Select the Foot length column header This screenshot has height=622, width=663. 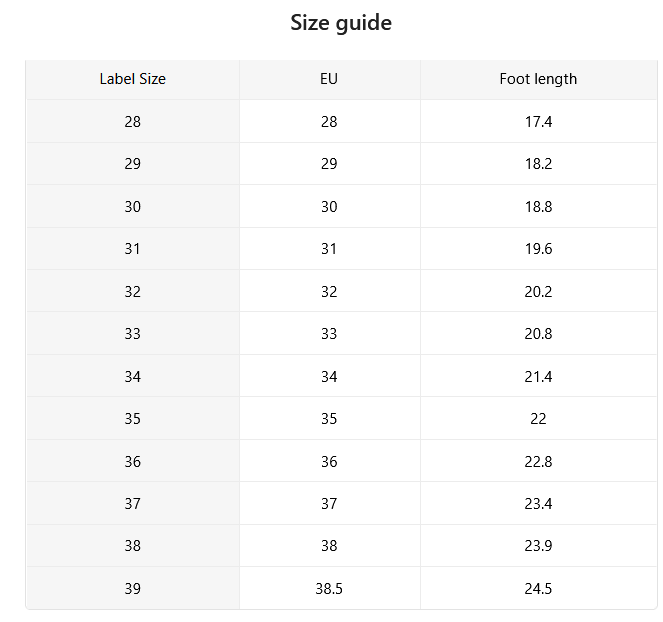point(538,79)
